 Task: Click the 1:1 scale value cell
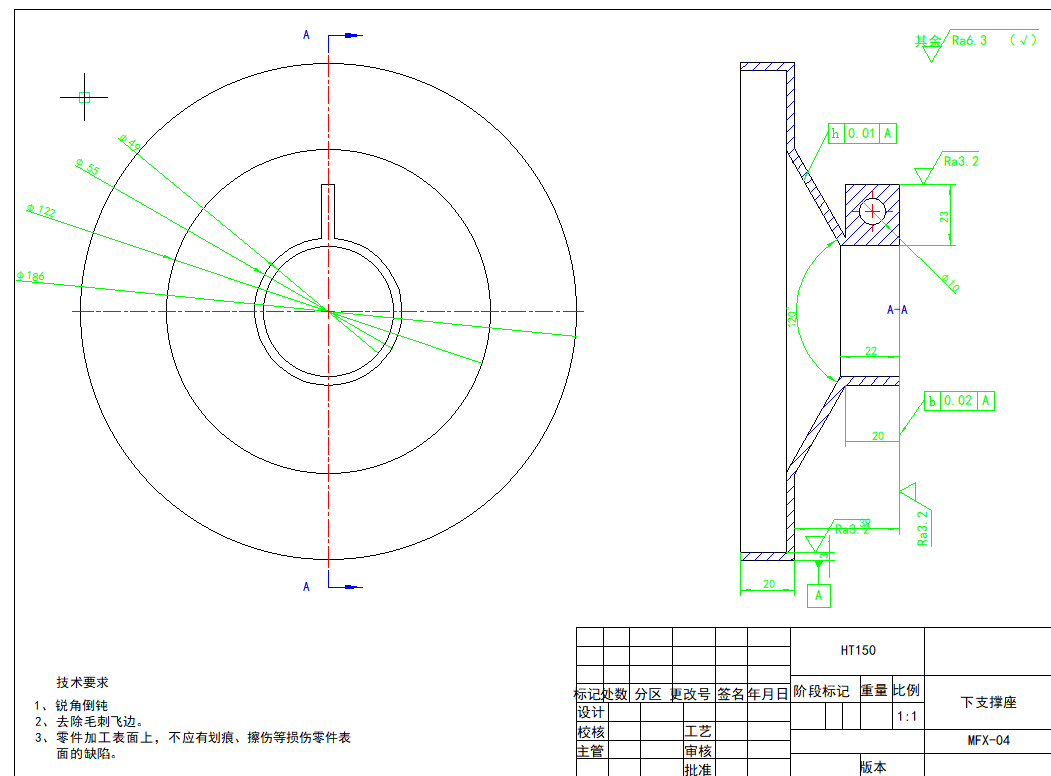pos(908,716)
